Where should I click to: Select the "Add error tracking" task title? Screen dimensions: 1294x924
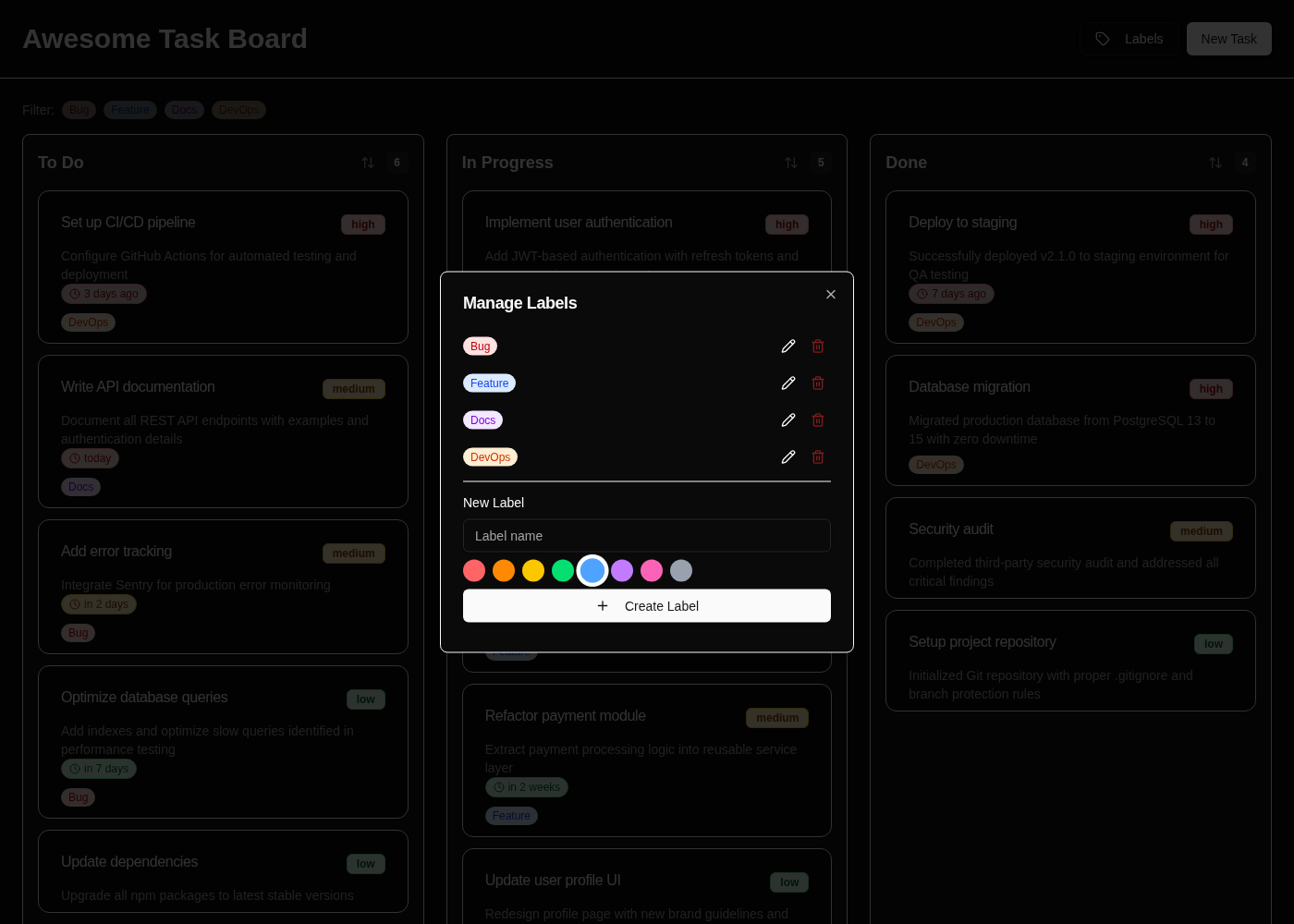[116, 552]
